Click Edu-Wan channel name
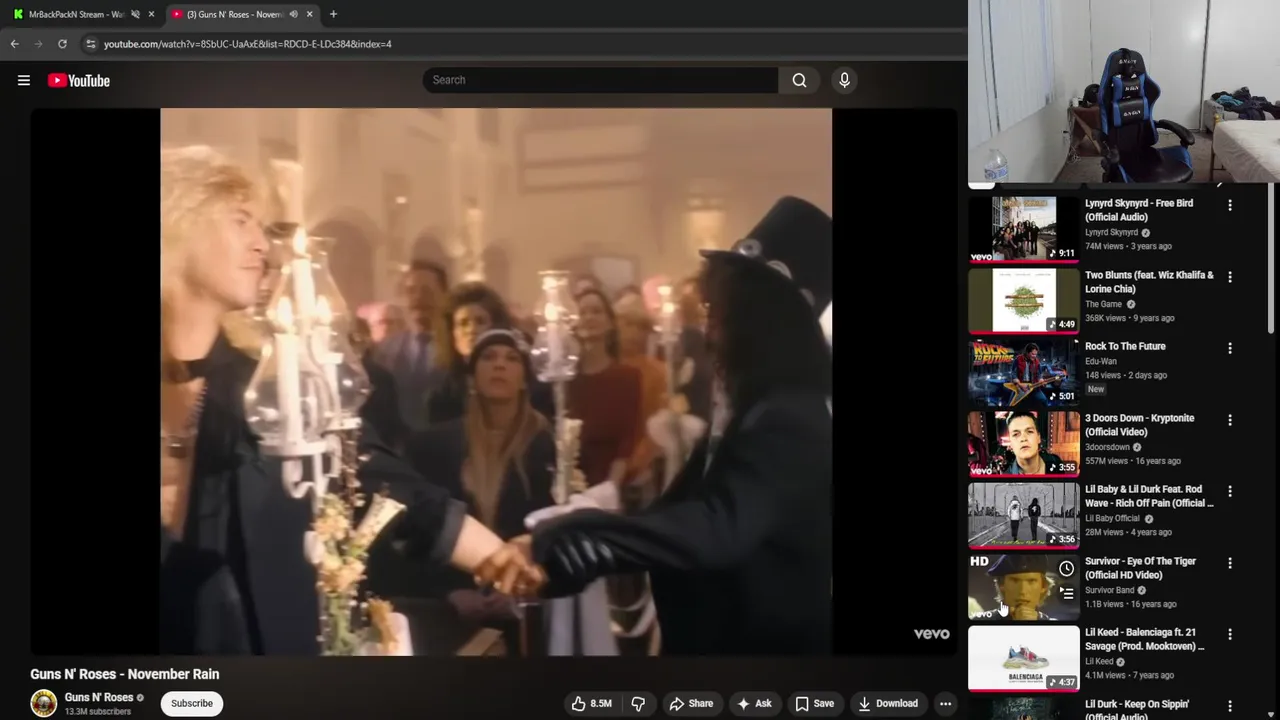The image size is (1280, 720). point(1101,361)
